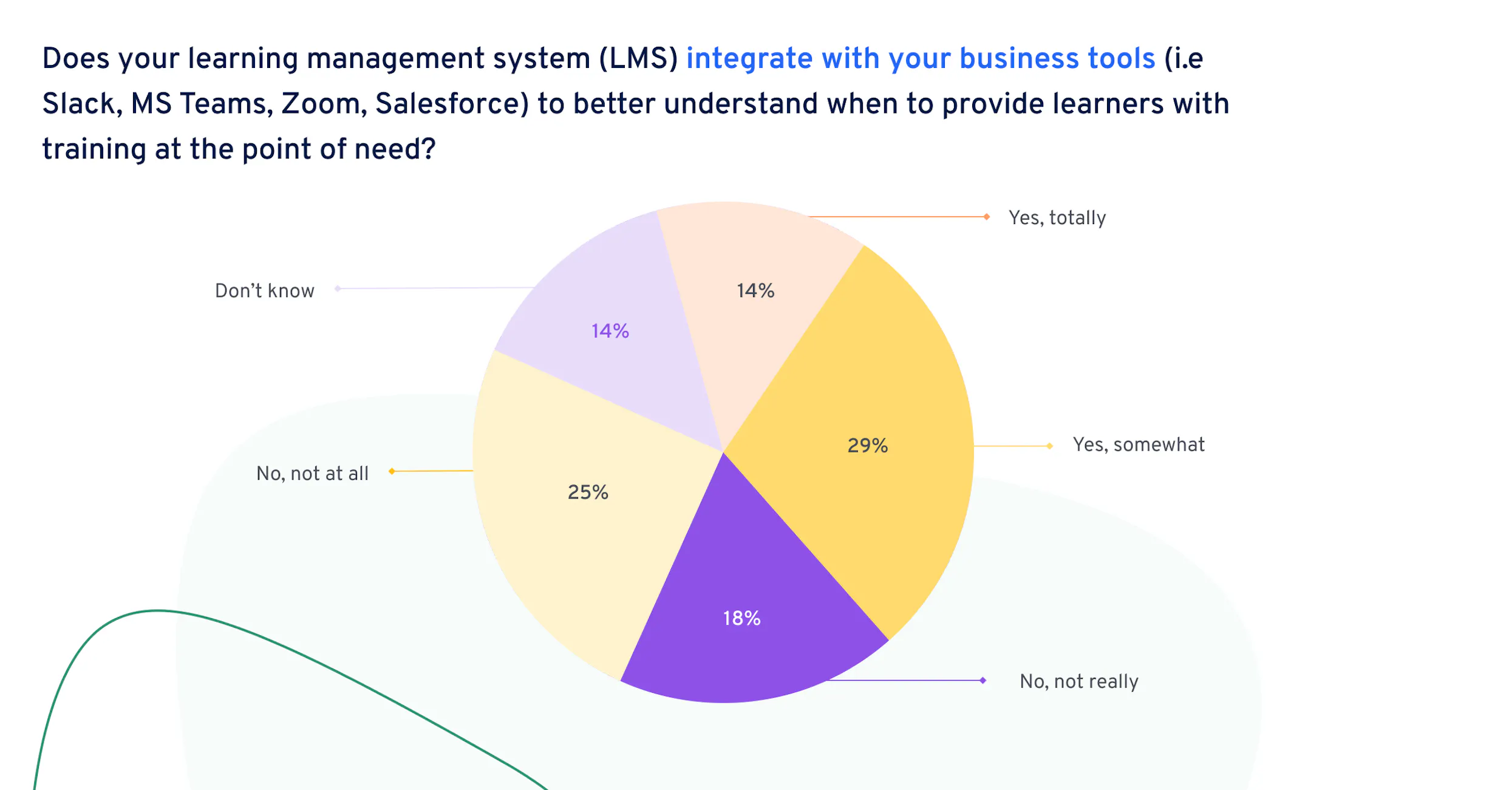This screenshot has height=790, width=1512.
Task: Click the 'No, not at all' legend label
Action: [312, 473]
